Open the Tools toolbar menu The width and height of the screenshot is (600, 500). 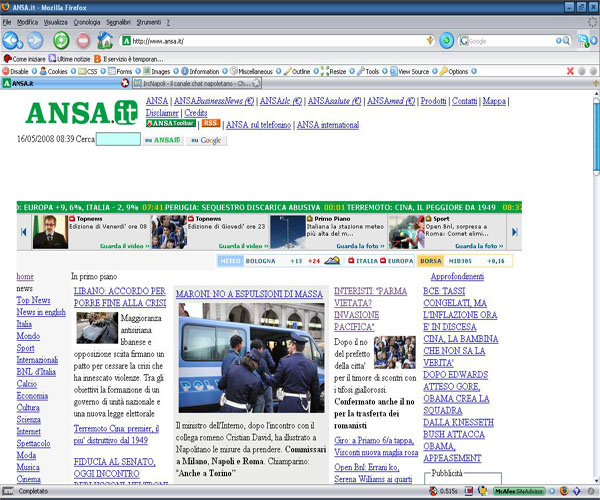pos(368,71)
